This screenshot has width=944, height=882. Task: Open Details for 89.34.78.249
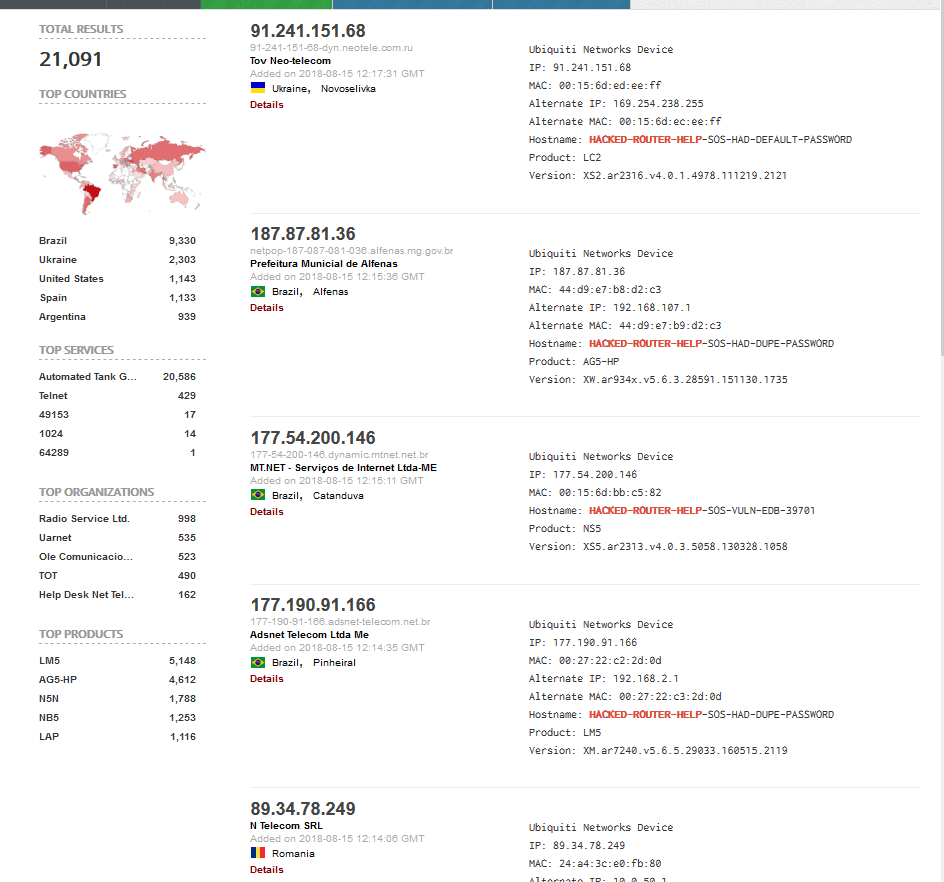click(x=267, y=869)
